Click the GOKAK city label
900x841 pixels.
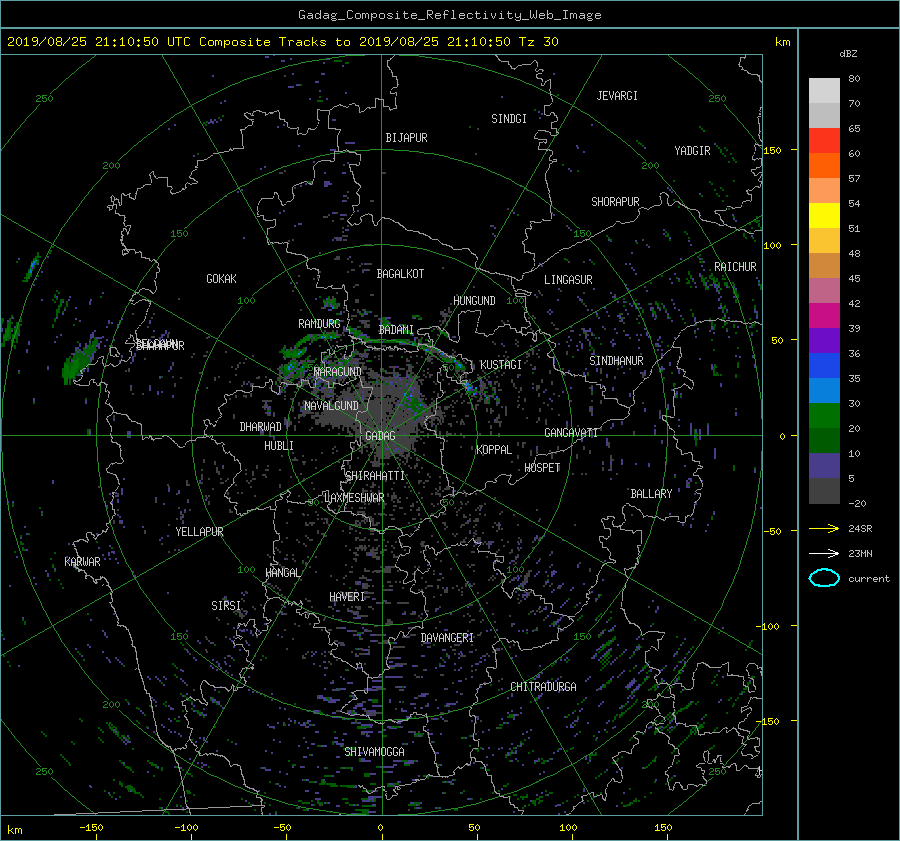tap(222, 279)
